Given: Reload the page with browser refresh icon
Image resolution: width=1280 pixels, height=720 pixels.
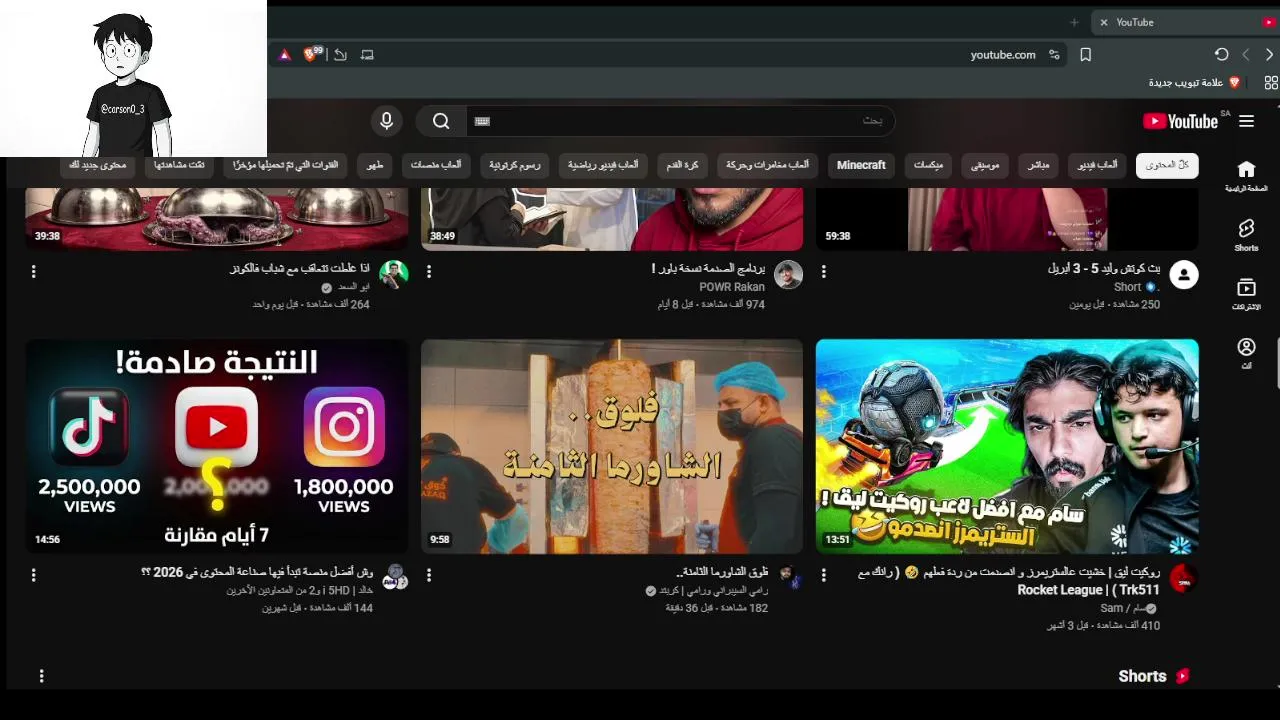Looking at the screenshot, I should click(x=1221, y=54).
